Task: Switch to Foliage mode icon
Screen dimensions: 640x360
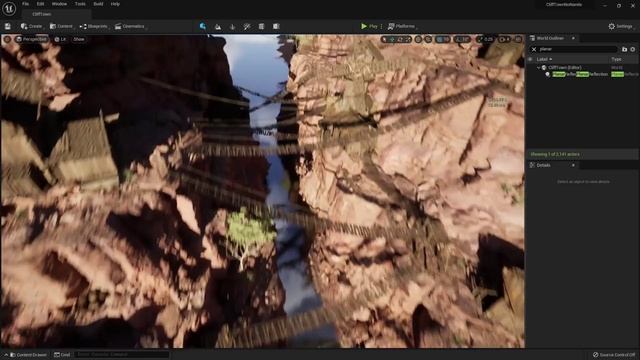Action: (x=232, y=27)
